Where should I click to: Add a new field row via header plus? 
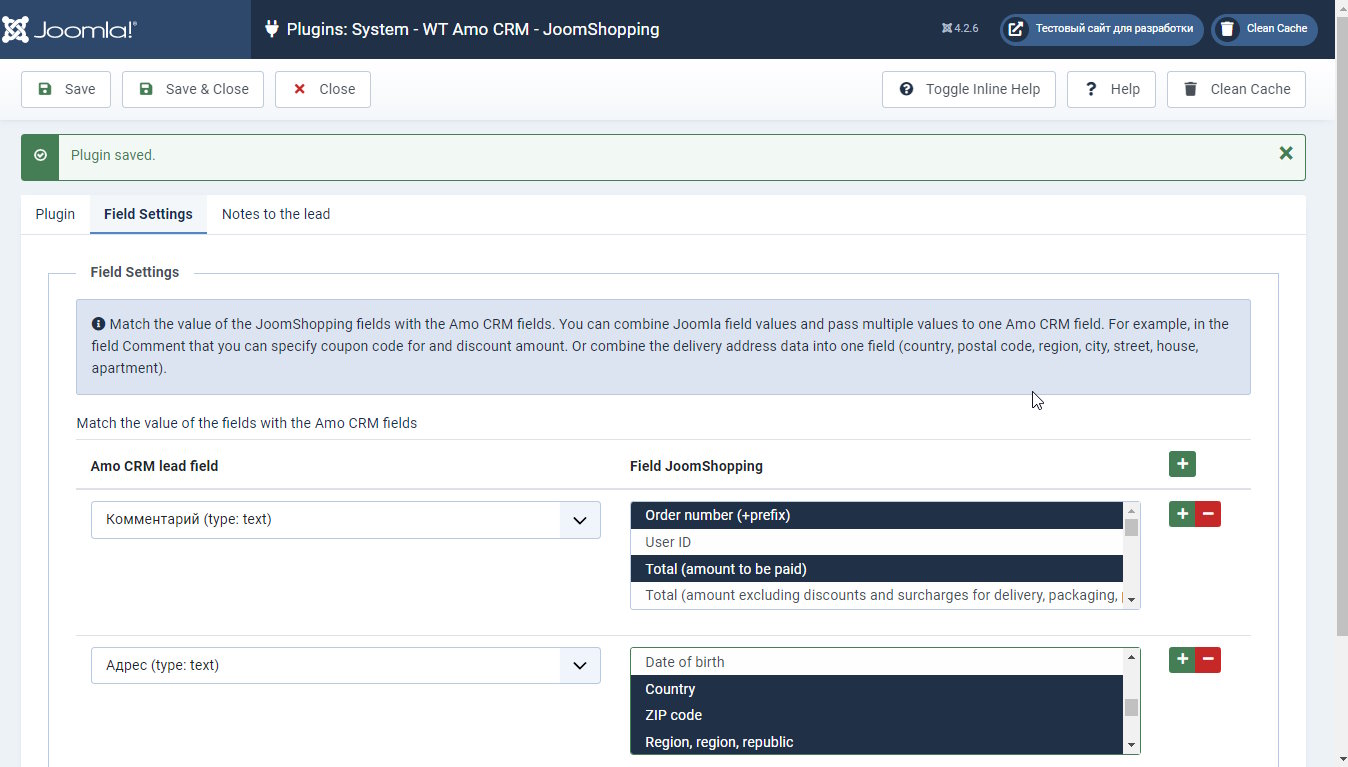(x=1182, y=464)
